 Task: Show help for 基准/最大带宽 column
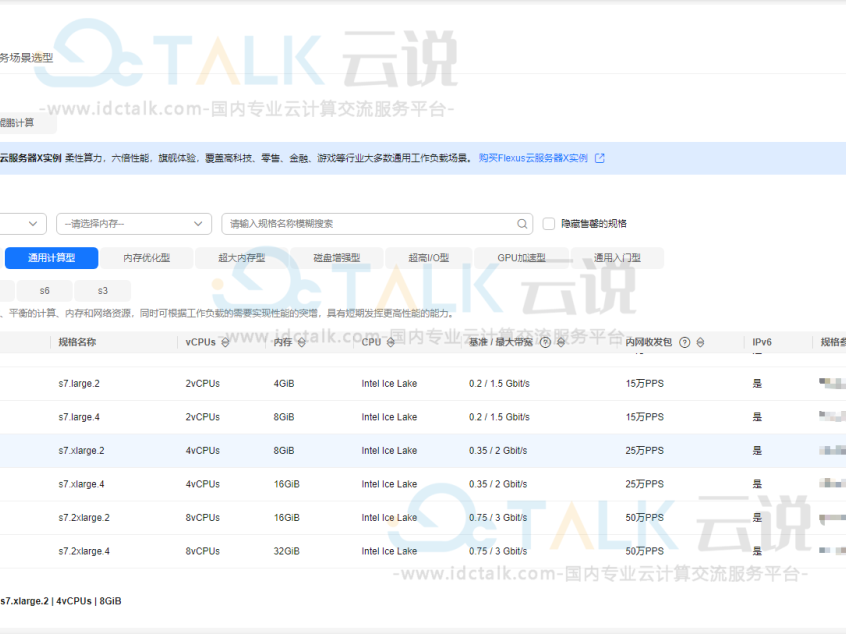point(545,343)
